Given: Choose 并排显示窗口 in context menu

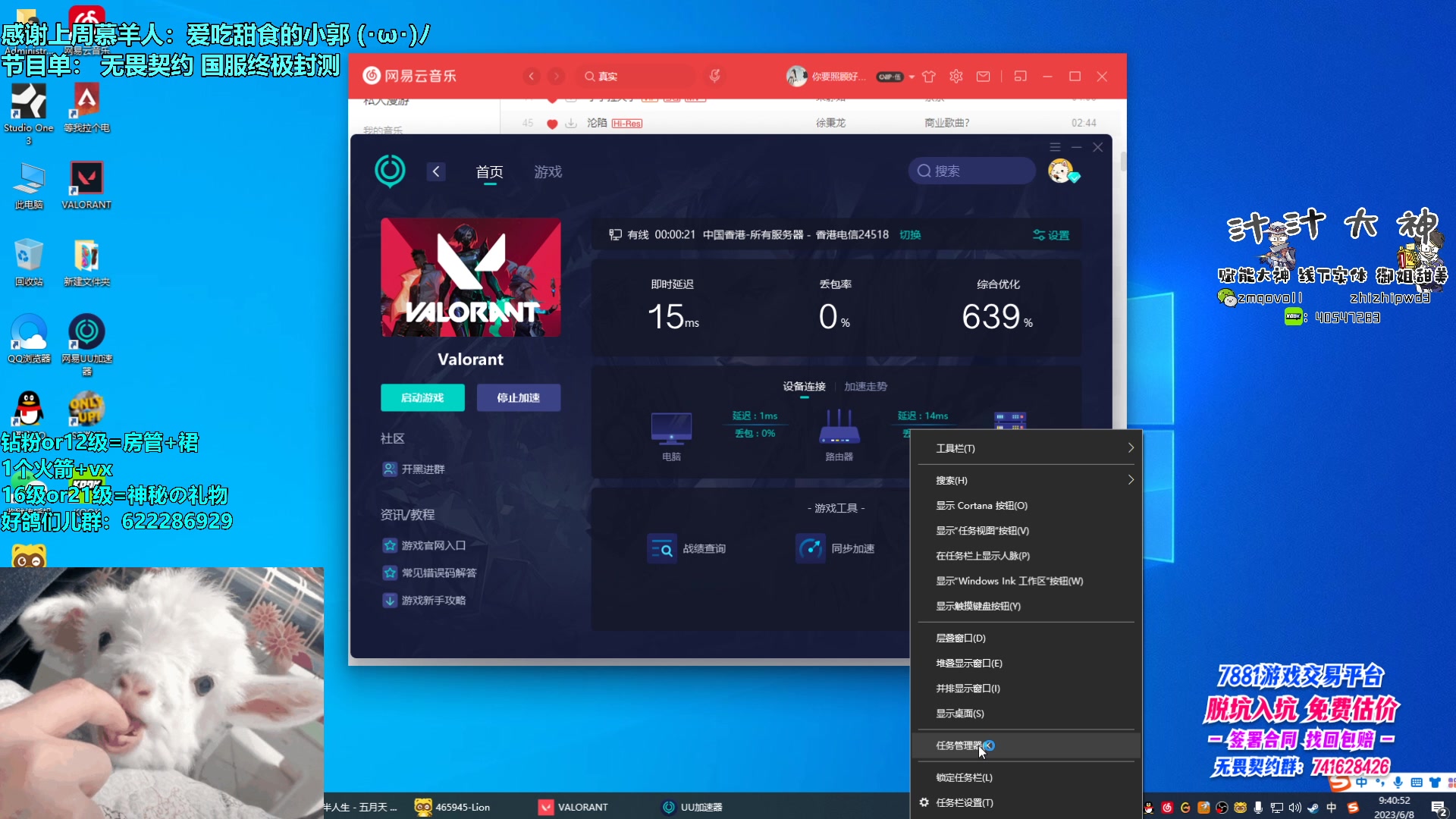Looking at the screenshot, I should 1026,689.
